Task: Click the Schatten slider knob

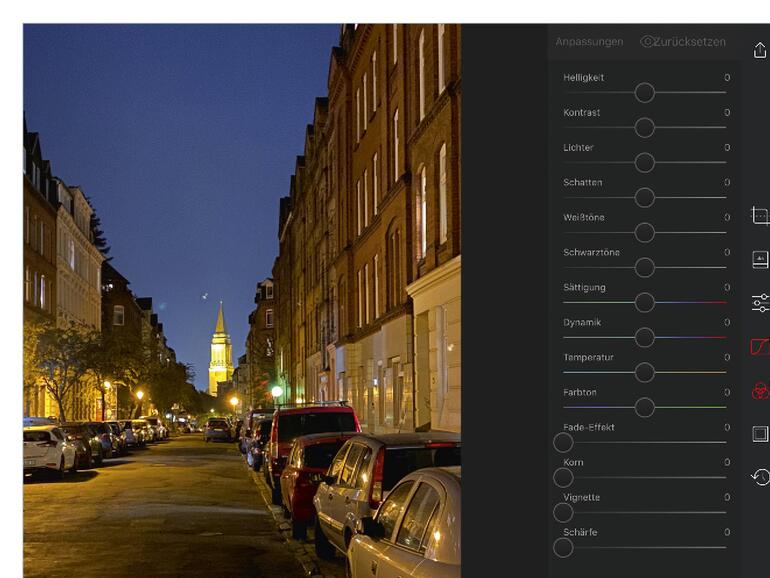Action: click(x=645, y=198)
